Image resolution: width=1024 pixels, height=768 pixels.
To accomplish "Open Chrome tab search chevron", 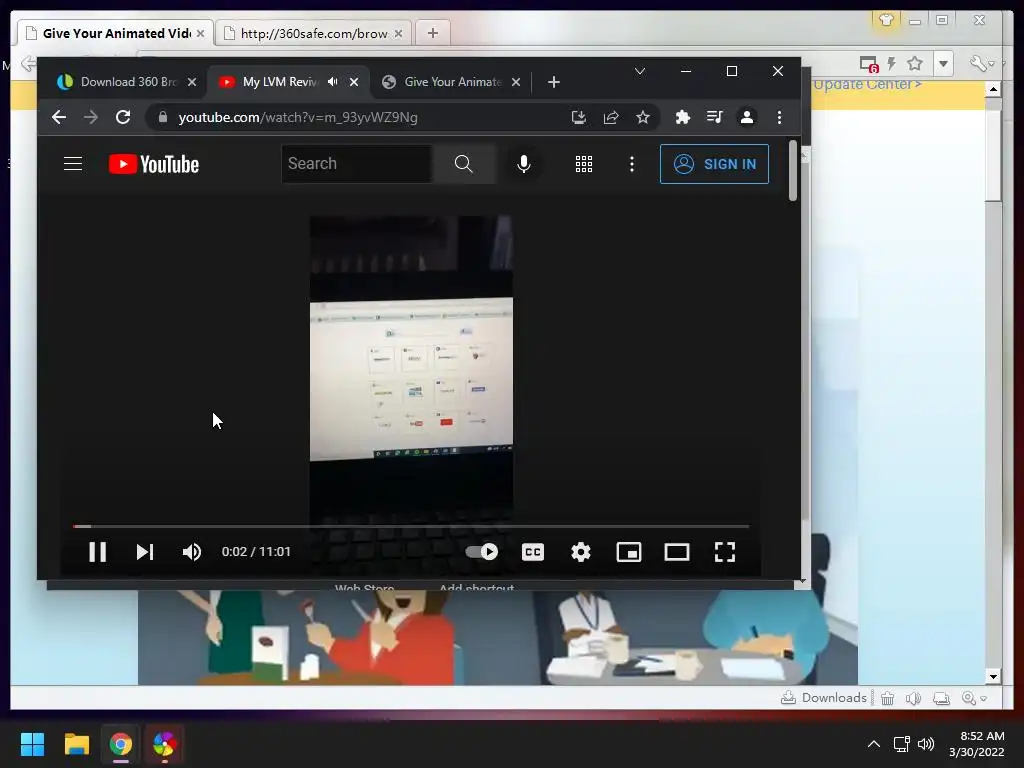I will (640, 71).
